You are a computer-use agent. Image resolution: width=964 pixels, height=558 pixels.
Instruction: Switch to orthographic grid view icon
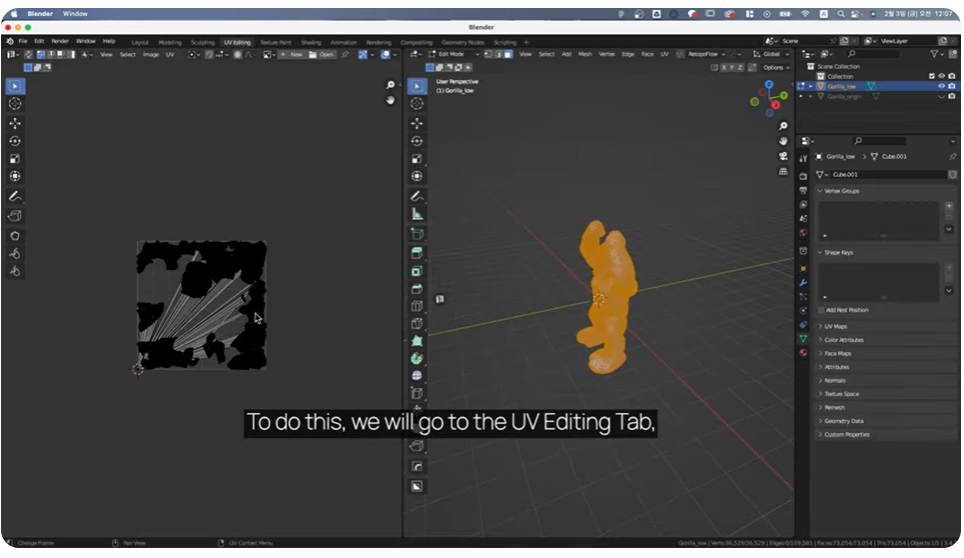click(783, 171)
